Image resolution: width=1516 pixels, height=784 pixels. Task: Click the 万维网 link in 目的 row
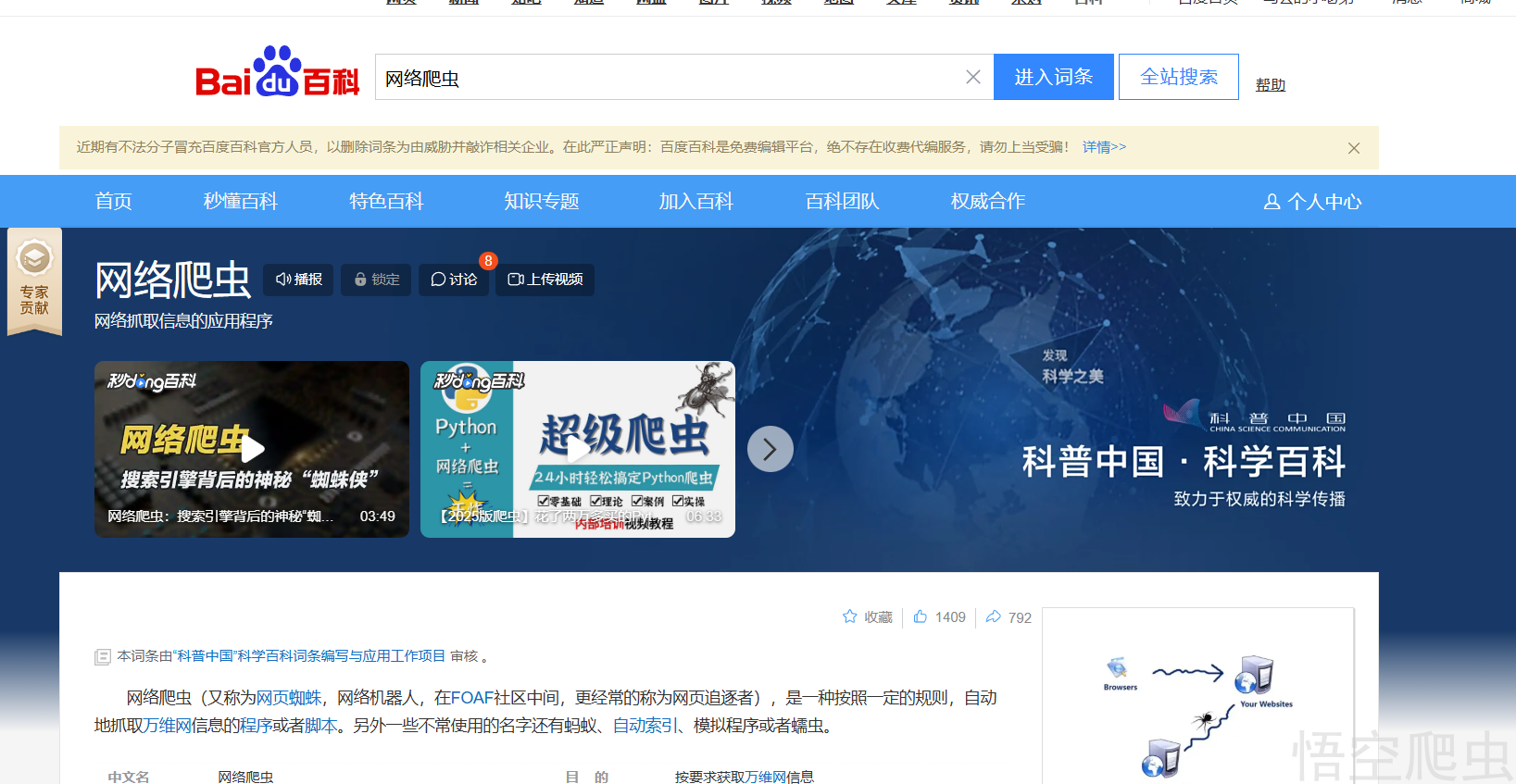click(x=766, y=777)
